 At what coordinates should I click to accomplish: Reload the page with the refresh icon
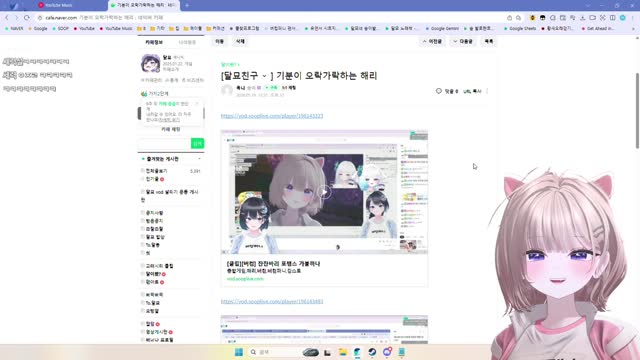[x=27, y=18]
